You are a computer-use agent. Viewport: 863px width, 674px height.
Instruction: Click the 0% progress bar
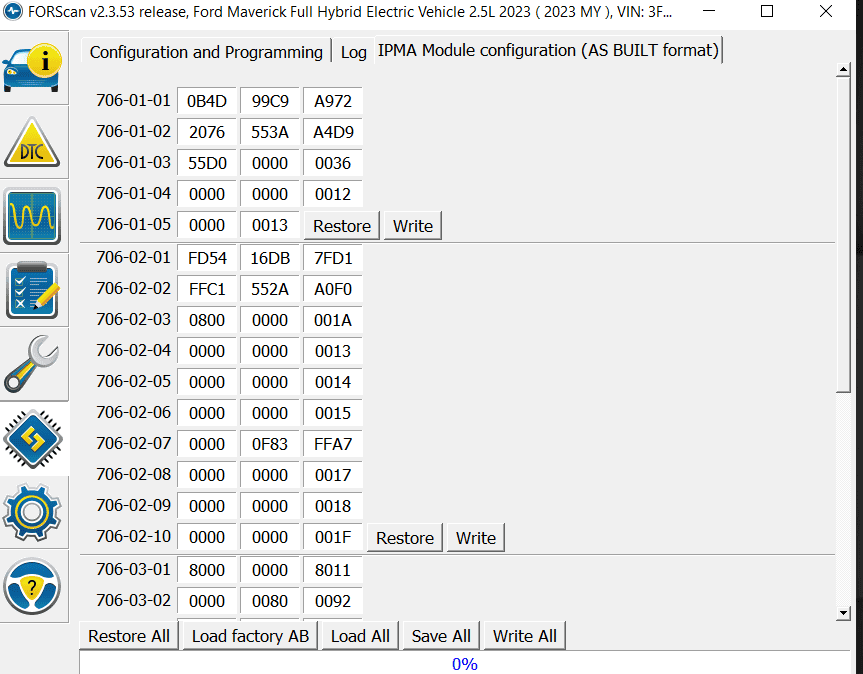(x=465, y=663)
